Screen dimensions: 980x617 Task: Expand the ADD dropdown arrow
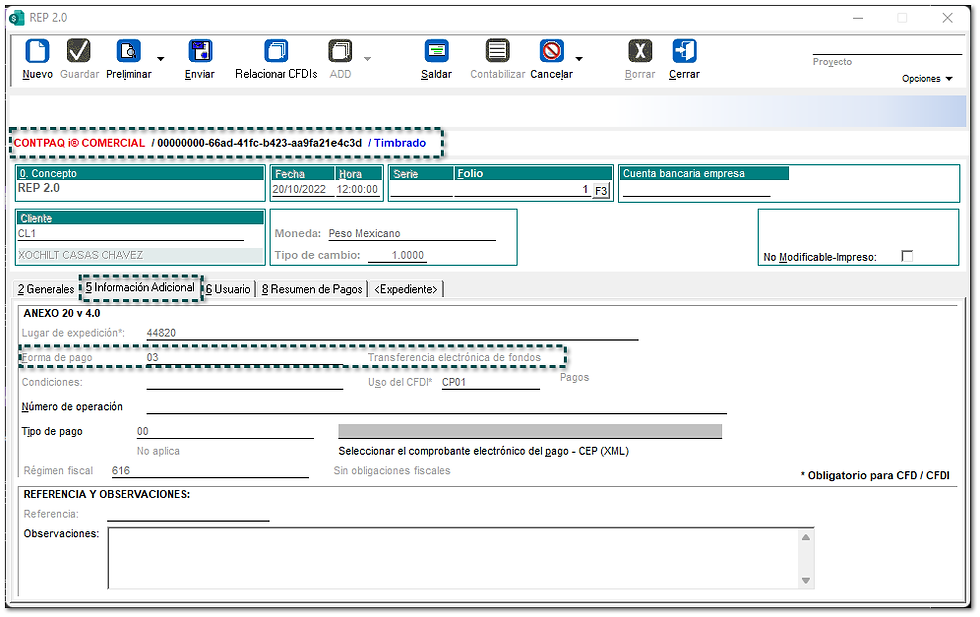[x=368, y=59]
